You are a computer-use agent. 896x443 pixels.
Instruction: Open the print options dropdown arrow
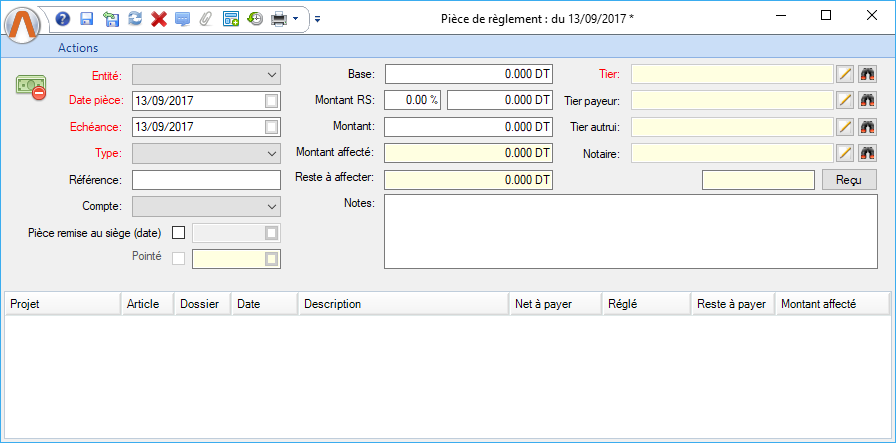point(296,18)
